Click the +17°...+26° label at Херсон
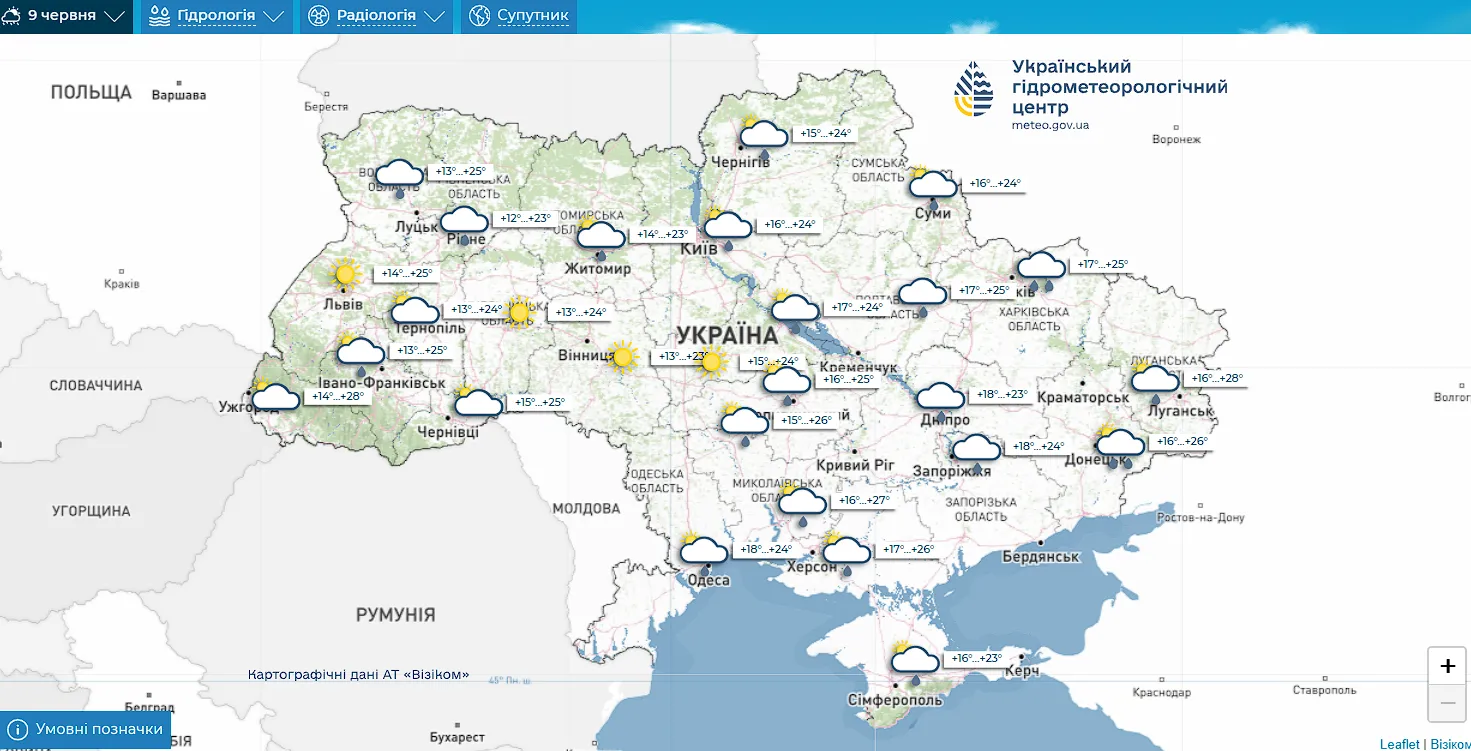This screenshot has height=751, width=1471. [x=908, y=549]
